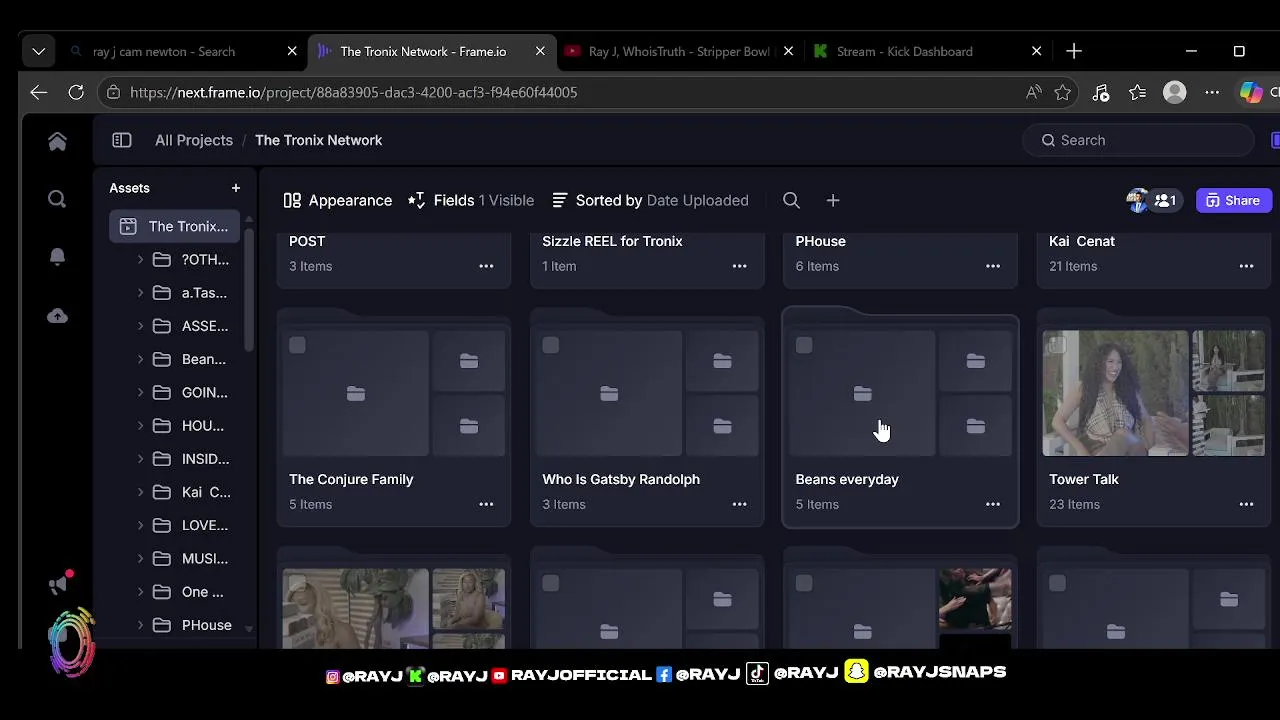Open options for Beans everyday folder
This screenshot has width=1280, height=720.
993,504
